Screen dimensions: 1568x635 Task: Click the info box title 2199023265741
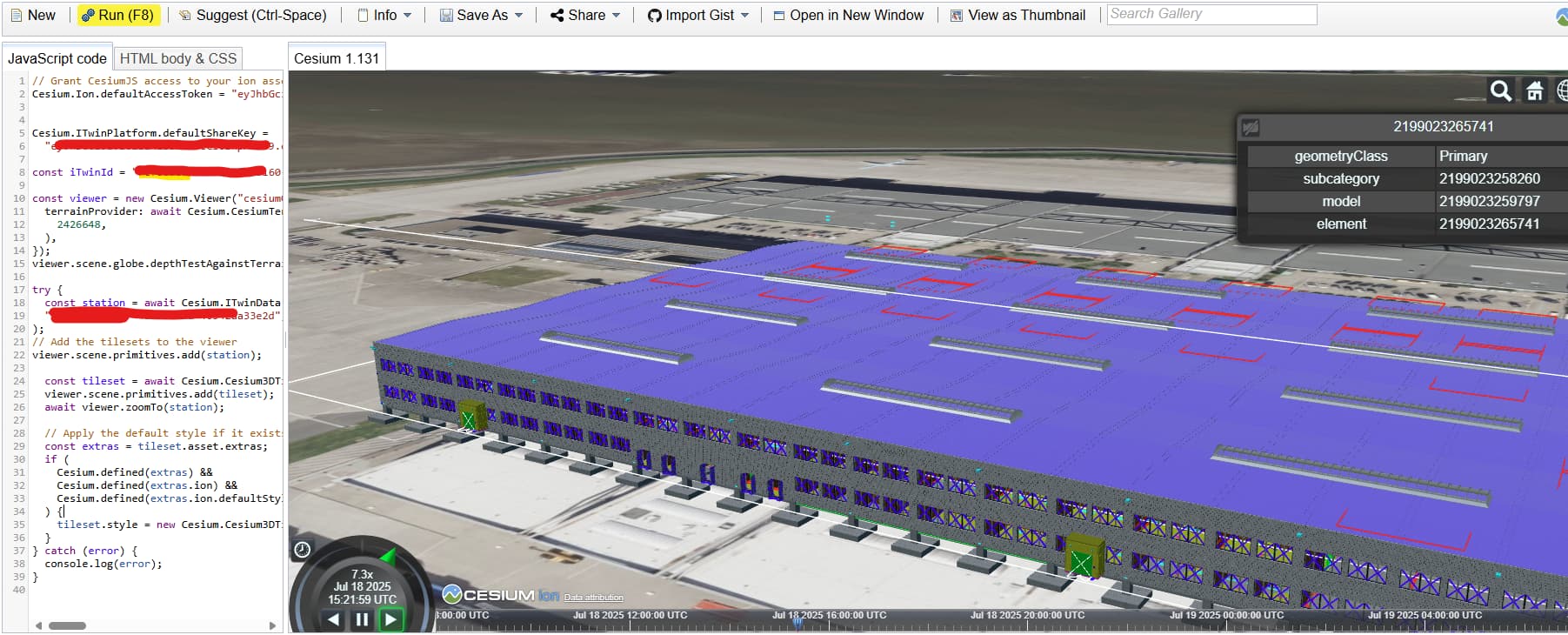click(x=1444, y=126)
